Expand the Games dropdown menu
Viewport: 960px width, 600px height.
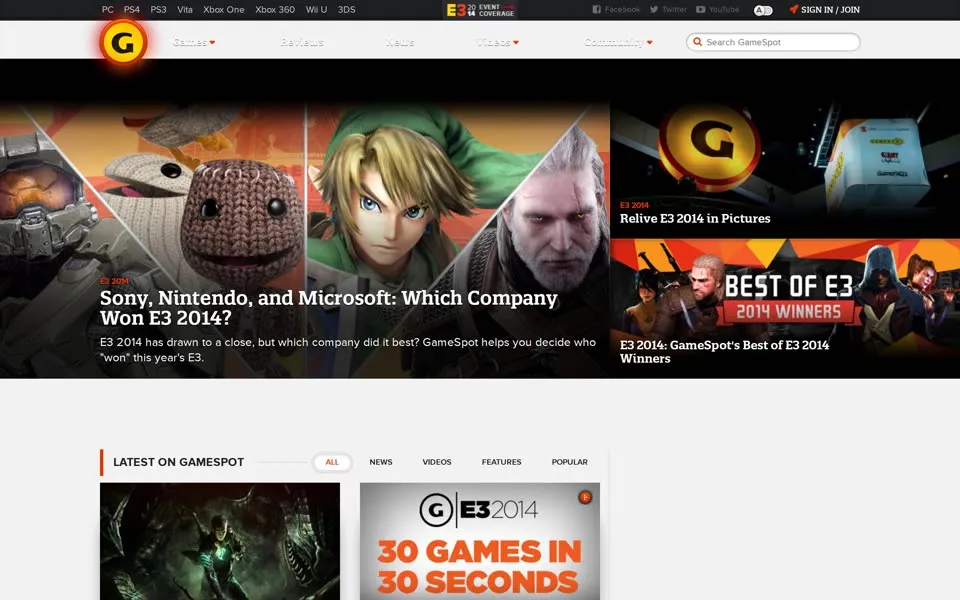pyautogui.click(x=194, y=42)
